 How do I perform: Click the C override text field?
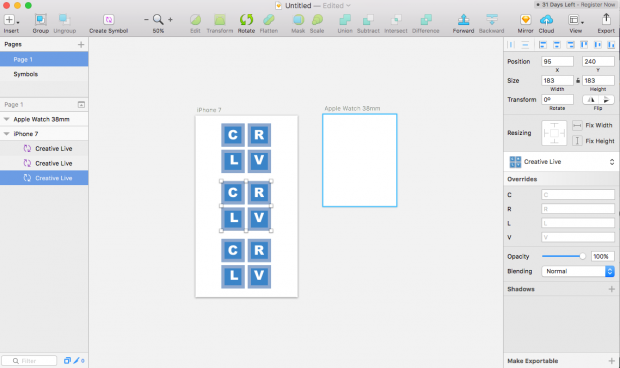[578, 194]
